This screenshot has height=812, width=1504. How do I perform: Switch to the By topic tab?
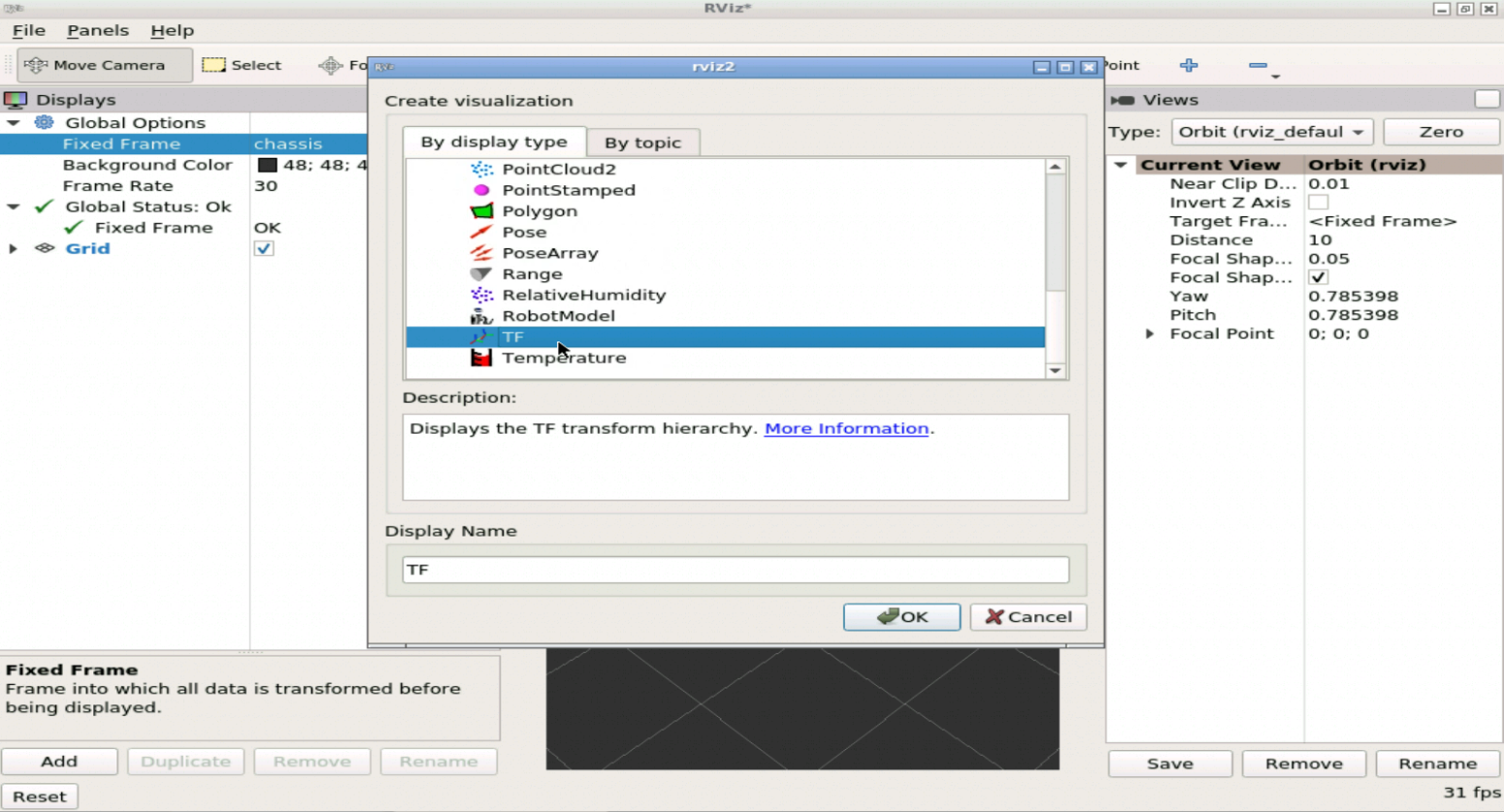(x=642, y=143)
